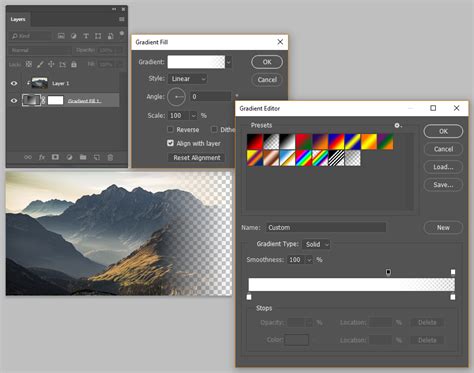
Task: Click the Reset Alignment button
Action: (197, 158)
